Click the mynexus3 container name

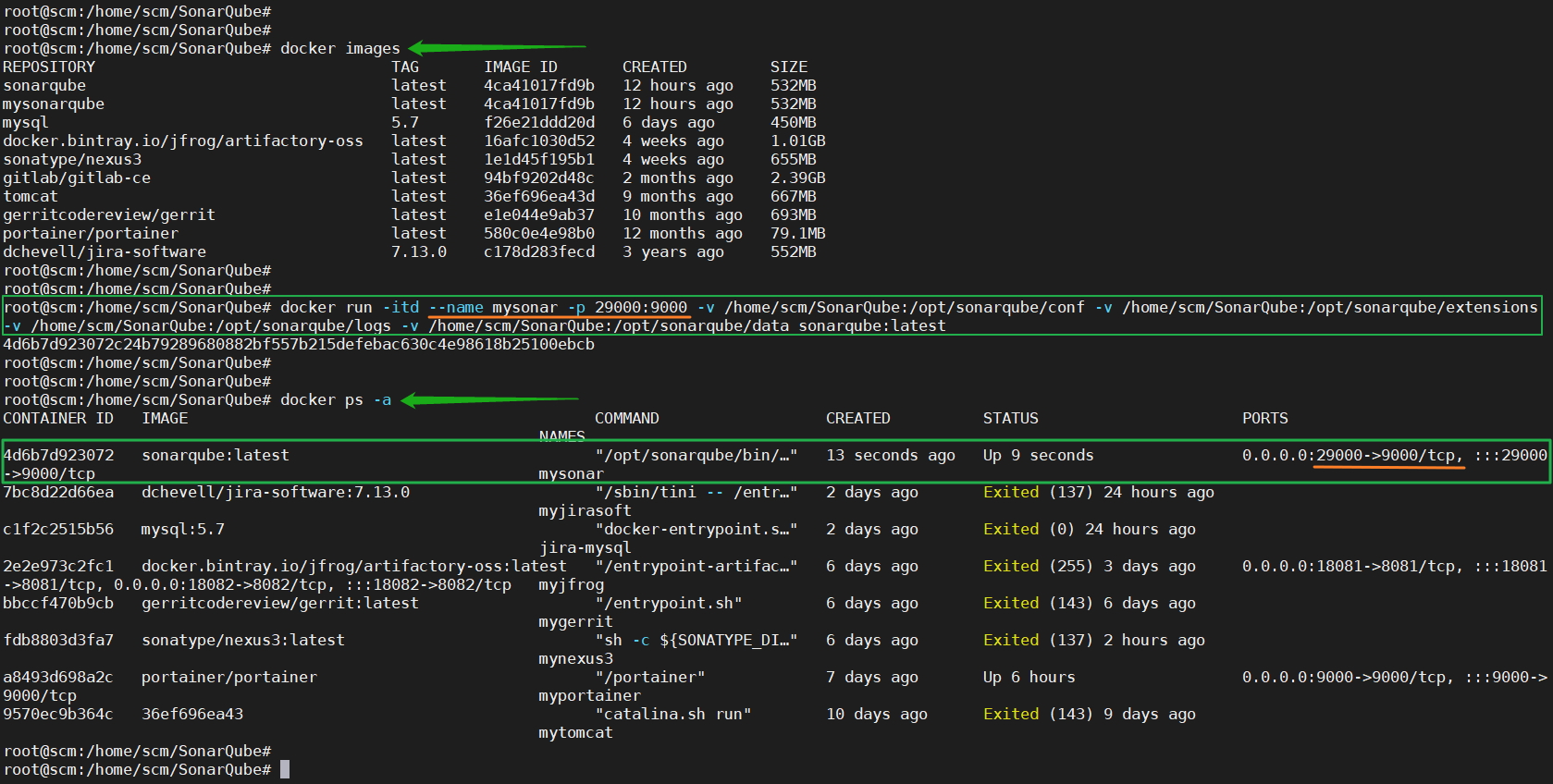(576, 658)
